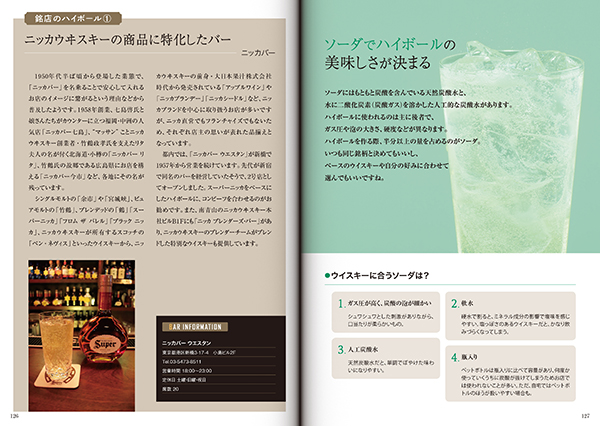The height and width of the screenshot is (426, 600).
Task: Click card 3 title 人工炭酸水
Action: (x=362, y=349)
